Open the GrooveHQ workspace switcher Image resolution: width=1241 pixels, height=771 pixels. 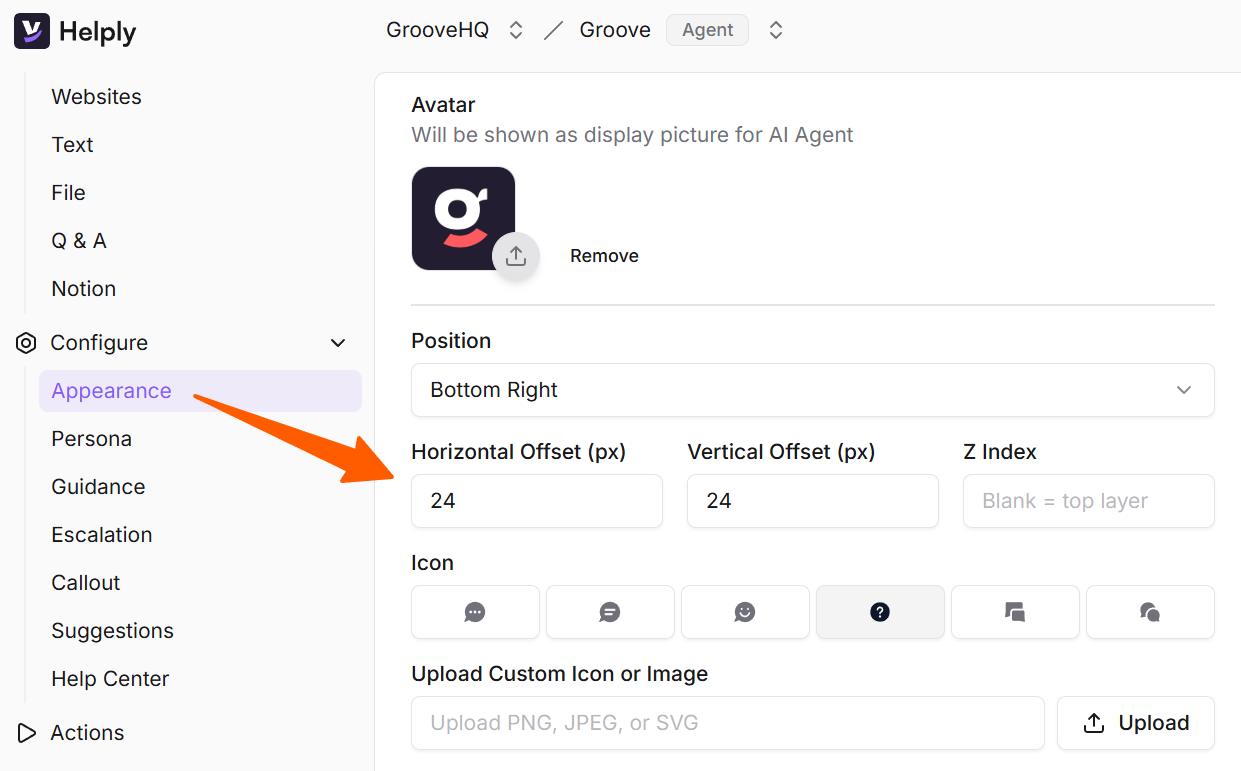[x=516, y=30]
